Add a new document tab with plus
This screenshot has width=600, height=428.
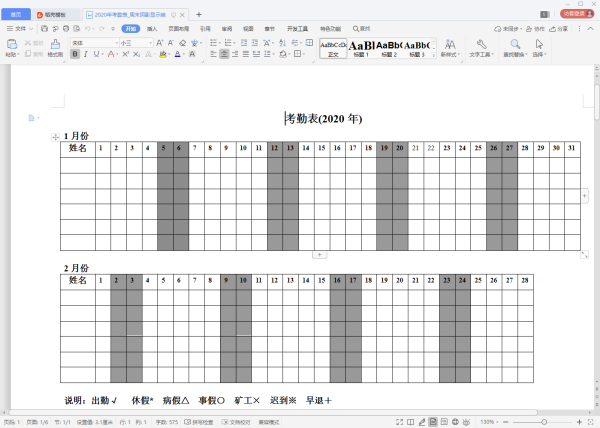click(199, 15)
